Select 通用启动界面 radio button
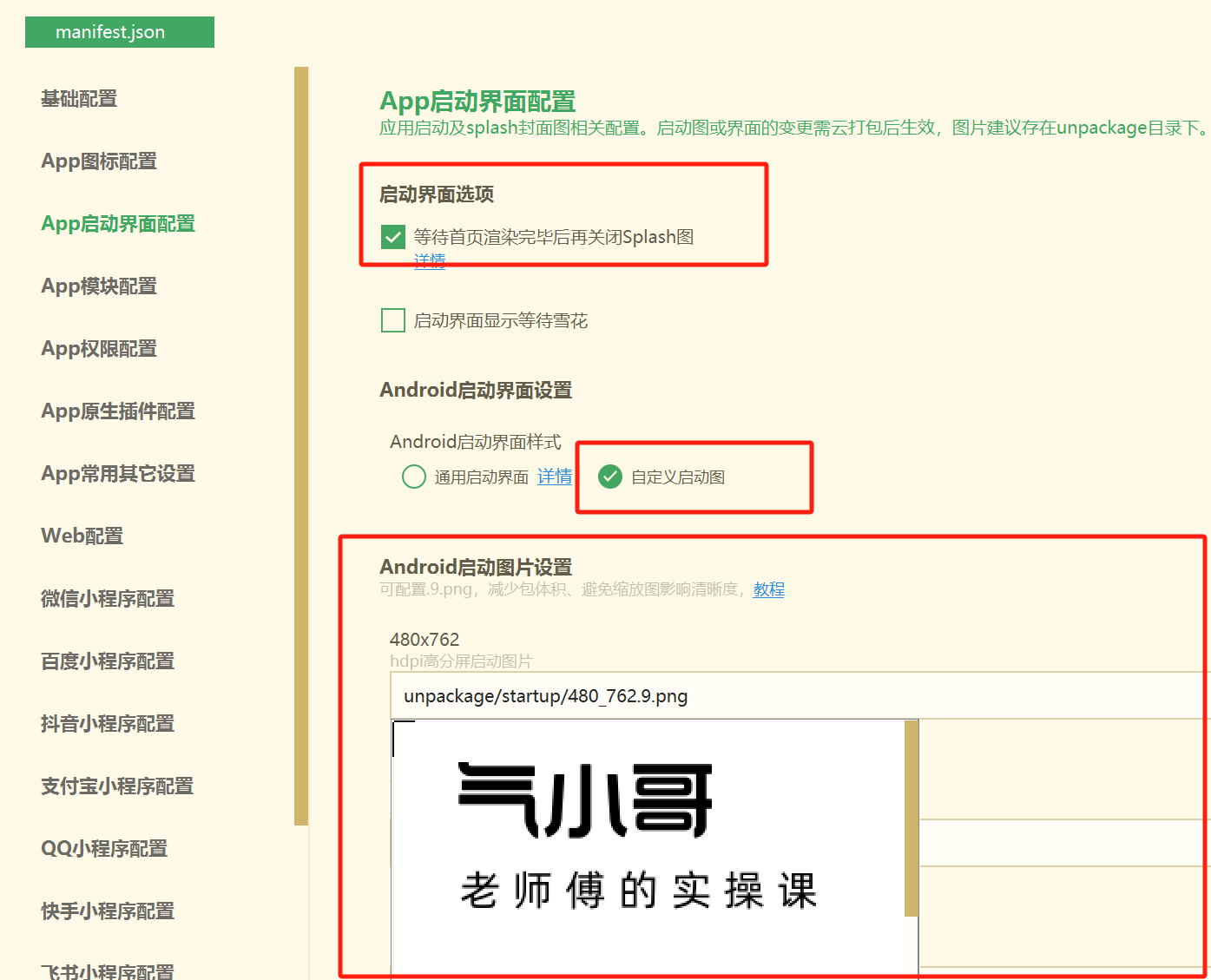 (414, 477)
